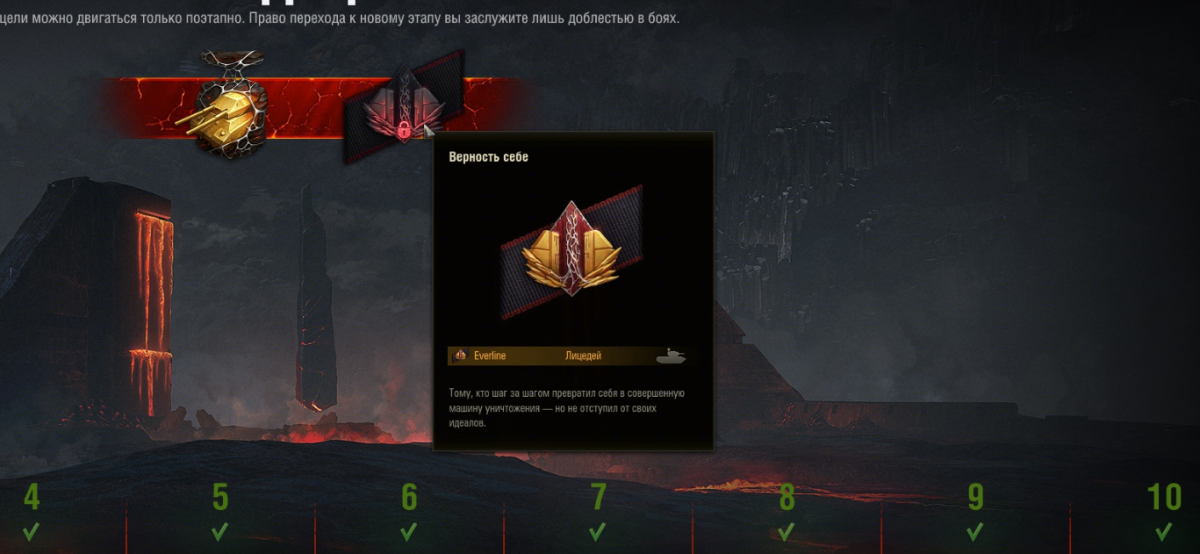Click the Верность себе tooltip title
The image size is (1200, 554).
489,157
